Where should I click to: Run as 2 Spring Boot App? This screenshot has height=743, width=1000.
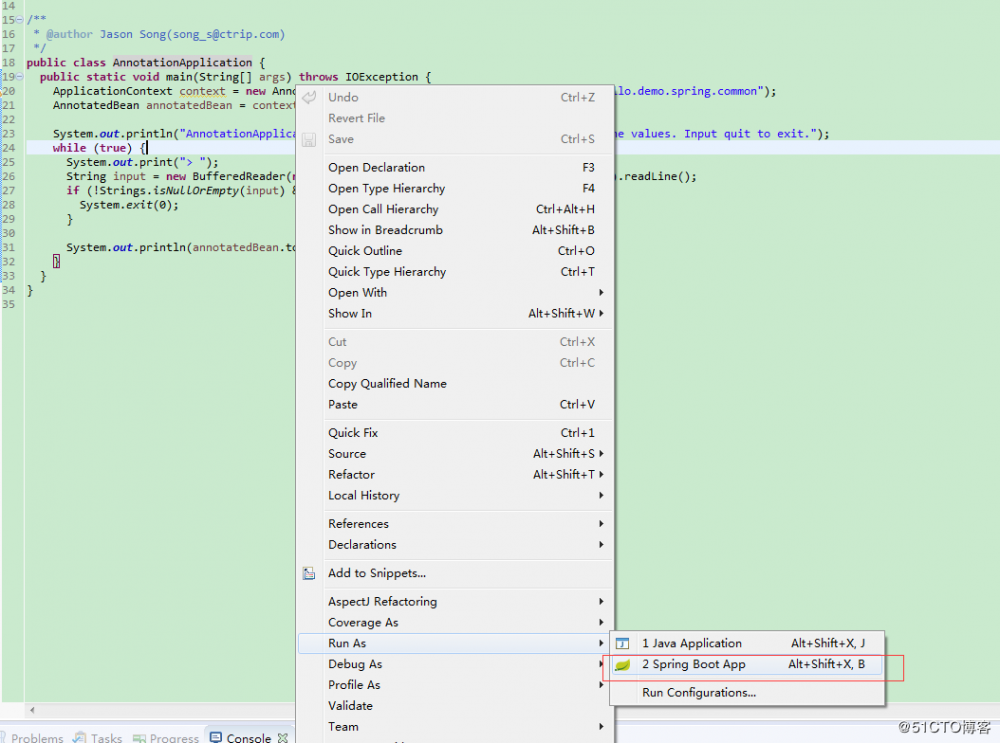[x=747, y=665]
